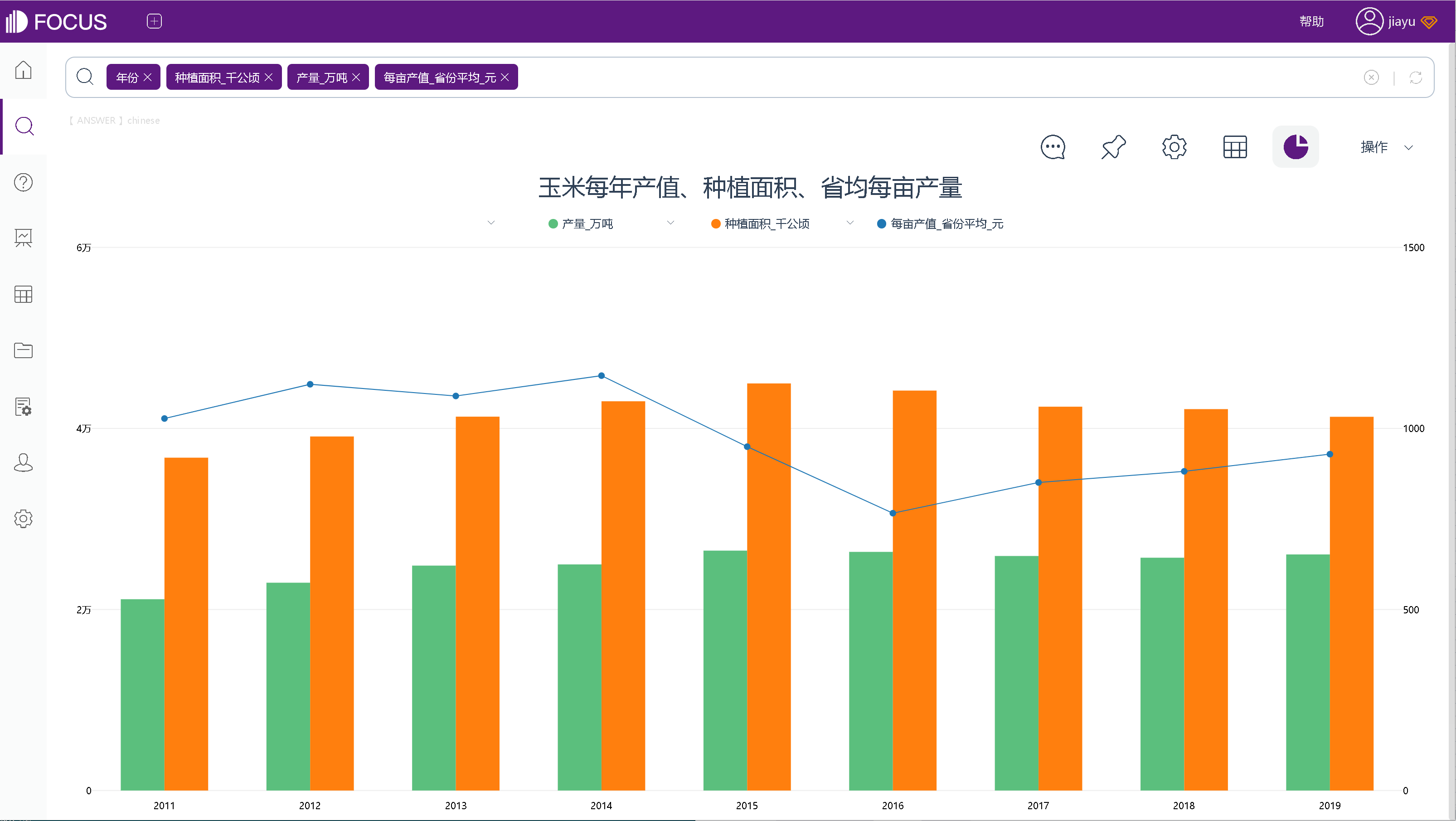This screenshot has height=821, width=1456.
Task: Pin this chart with the pushpin icon
Action: (x=1113, y=147)
